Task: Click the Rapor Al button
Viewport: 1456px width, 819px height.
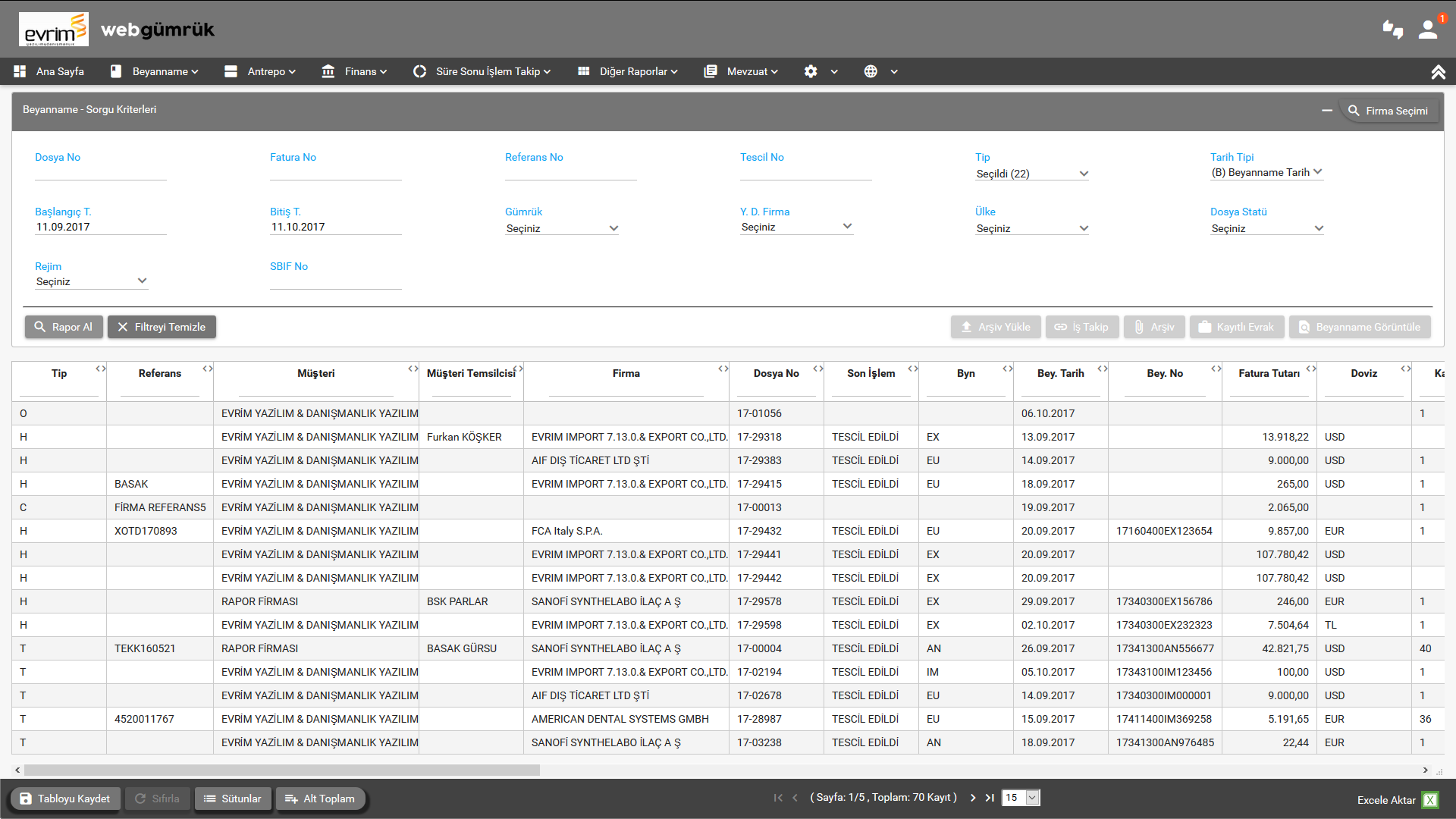Action: coord(64,327)
